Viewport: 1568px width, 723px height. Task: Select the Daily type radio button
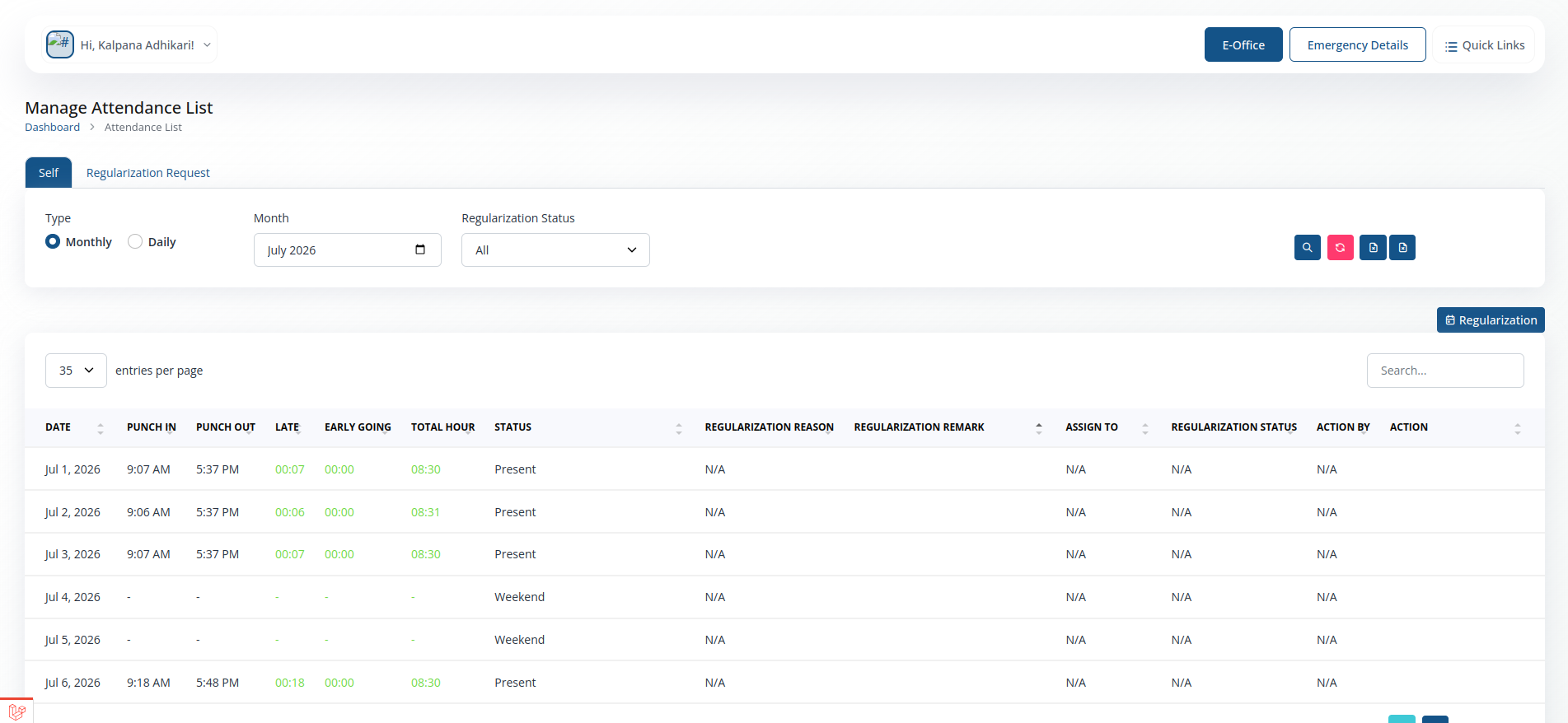[x=135, y=241]
